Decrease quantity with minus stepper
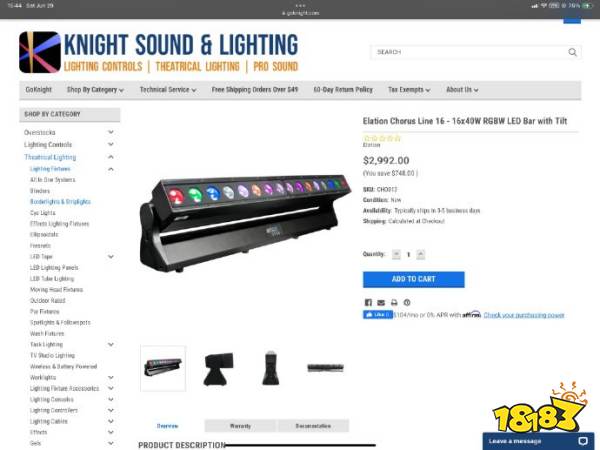Image resolution: width=600 pixels, height=450 pixels. 396,254
